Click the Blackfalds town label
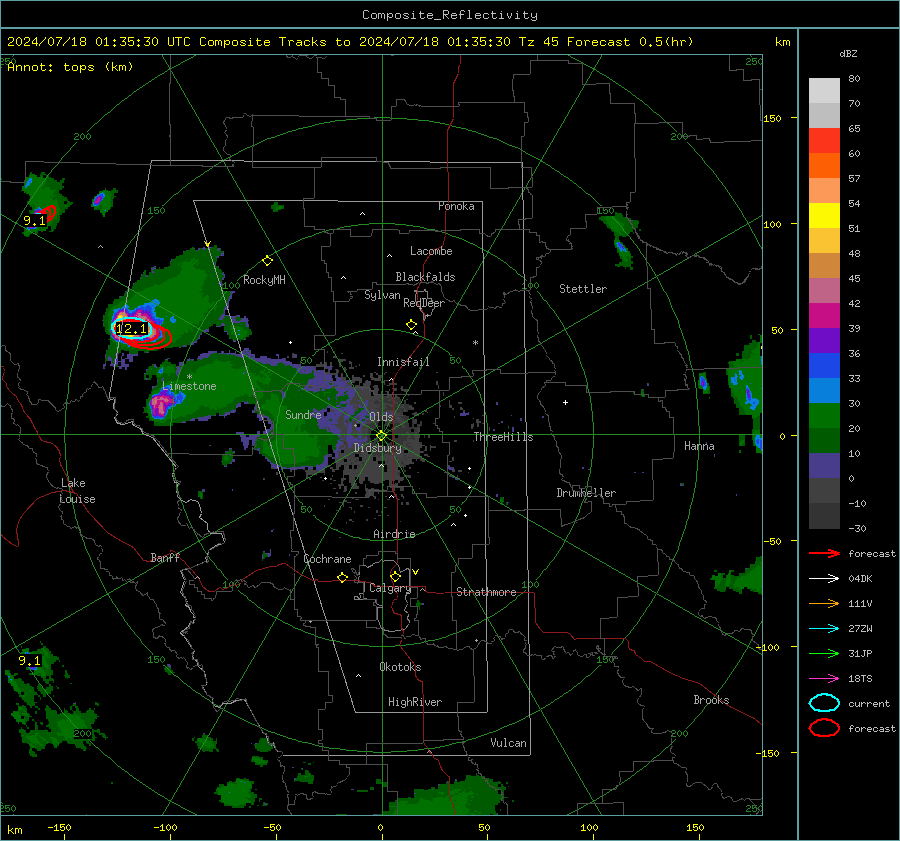The height and width of the screenshot is (841, 900). click(425, 277)
